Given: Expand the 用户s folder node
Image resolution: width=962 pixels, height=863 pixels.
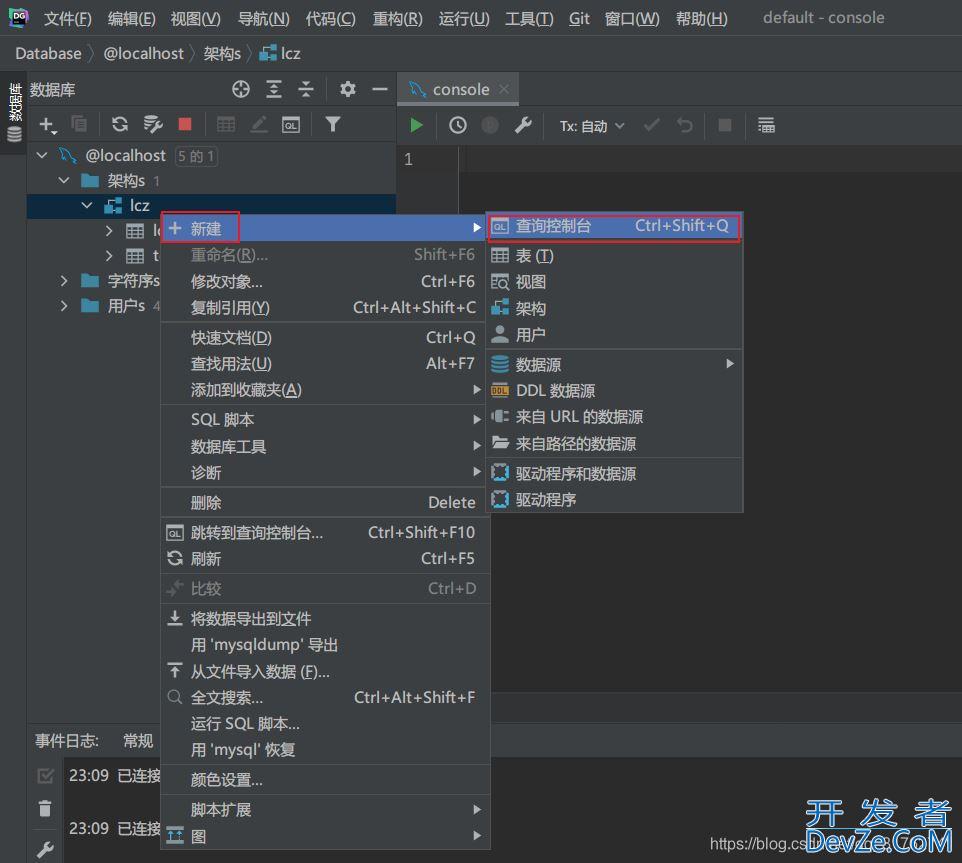Looking at the screenshot, I should (x=64, y=305).
